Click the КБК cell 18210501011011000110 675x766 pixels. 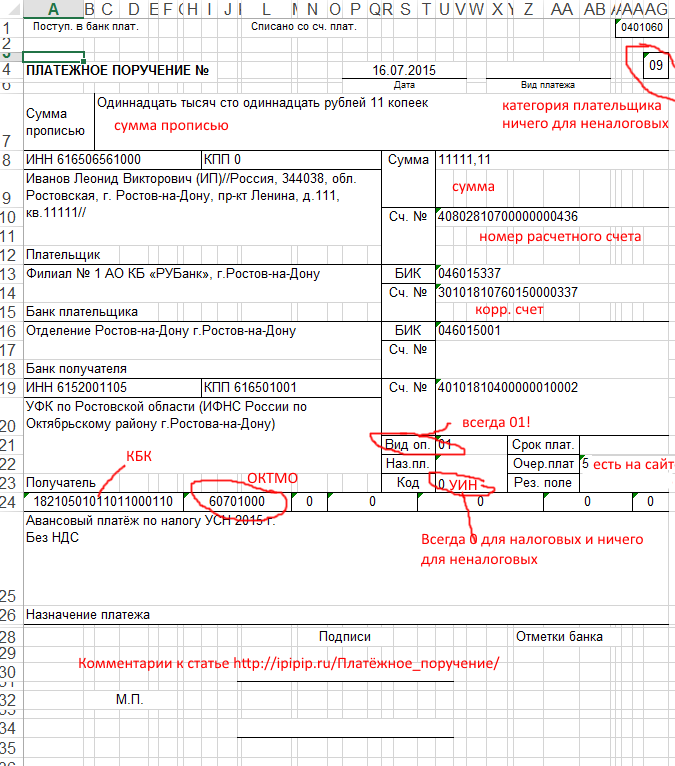pos(104,502)
